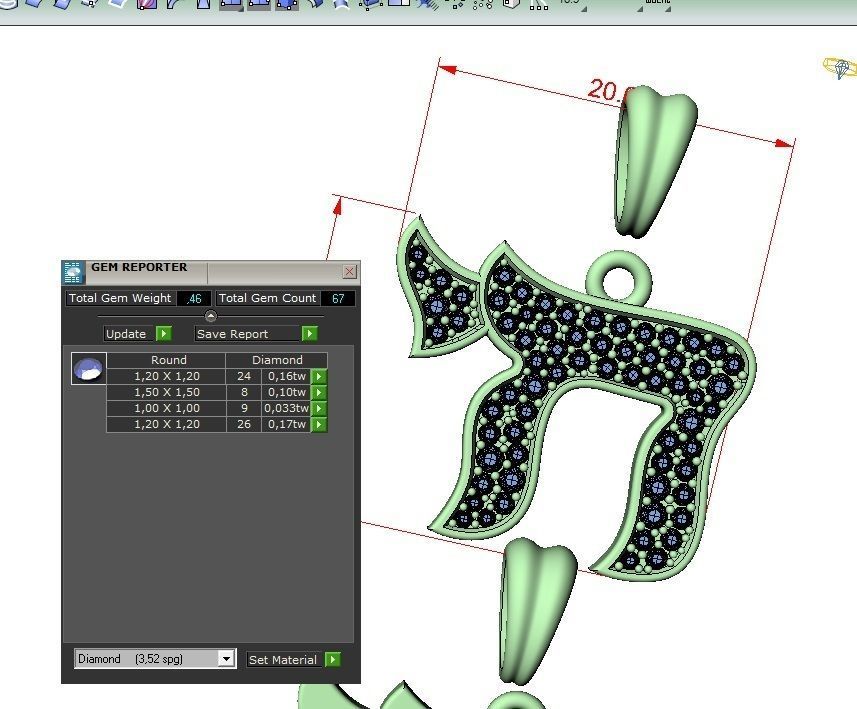Click the green arrow on the 0,10tw row
The image size is (857, 709).
pos(319,392)
